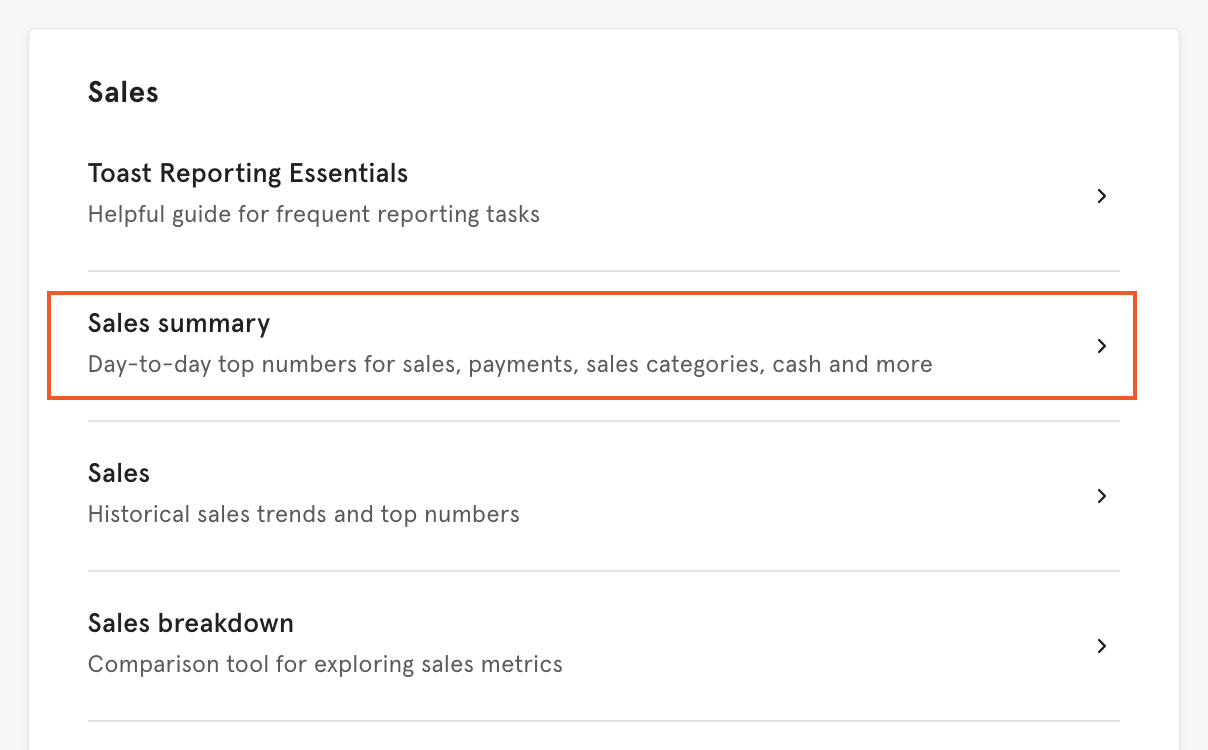
Task: Click the arrow icon for Sales summary
Action: click(x=1101, y=346)
